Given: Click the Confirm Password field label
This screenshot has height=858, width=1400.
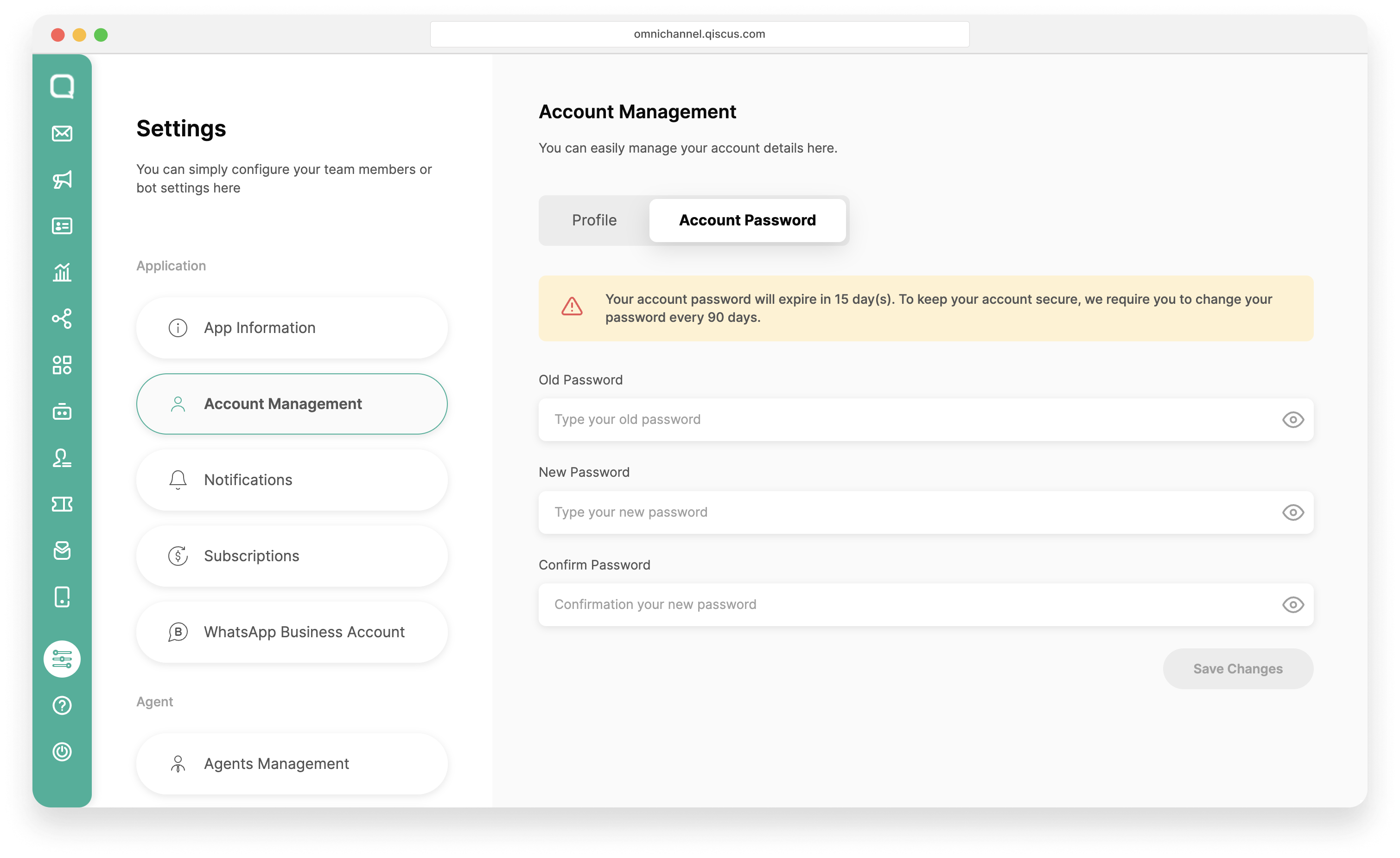Looking at the screenshot, I should [x=594, y=564].
